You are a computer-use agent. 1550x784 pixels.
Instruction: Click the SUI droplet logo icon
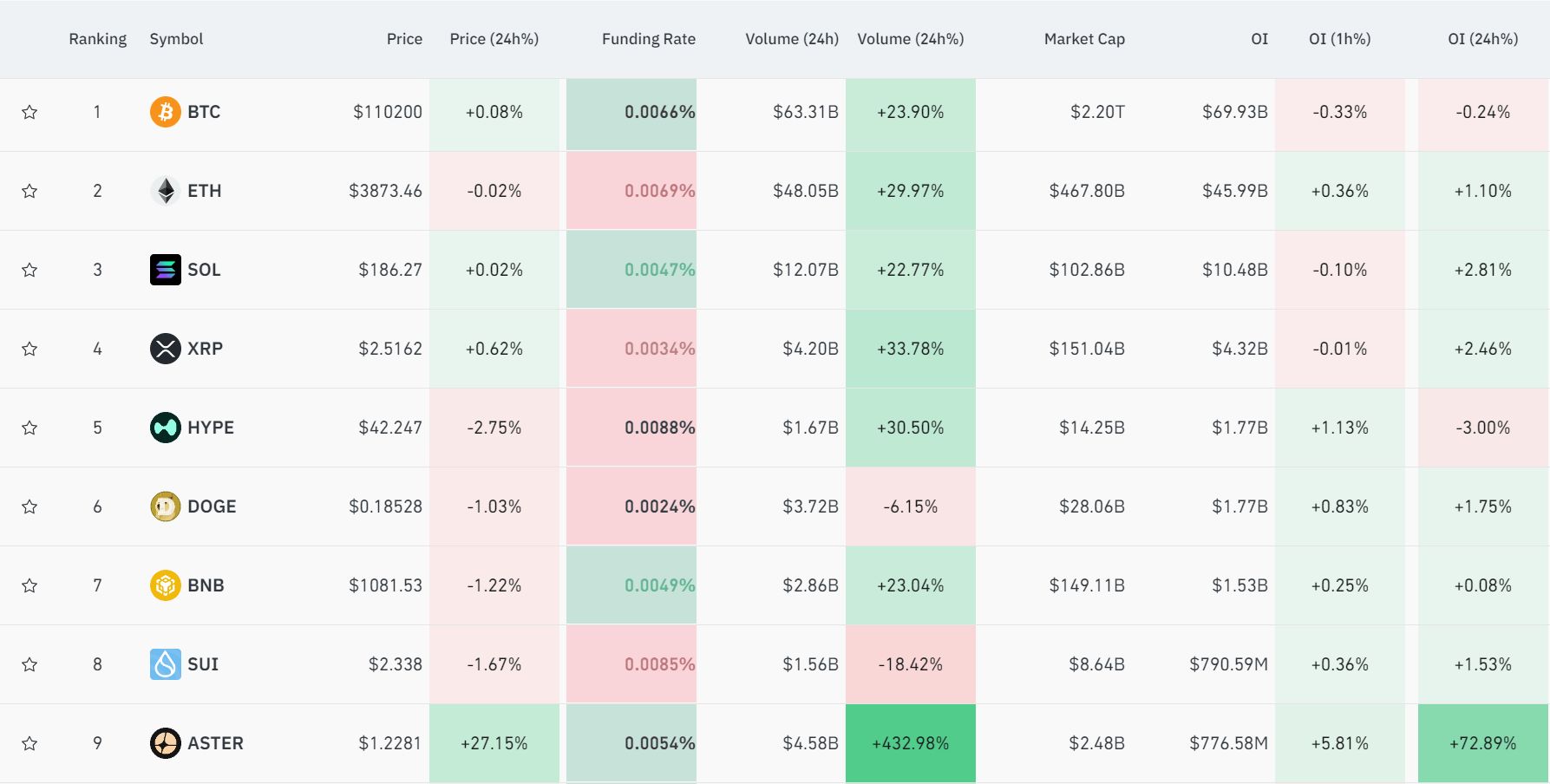pos(165,664)
